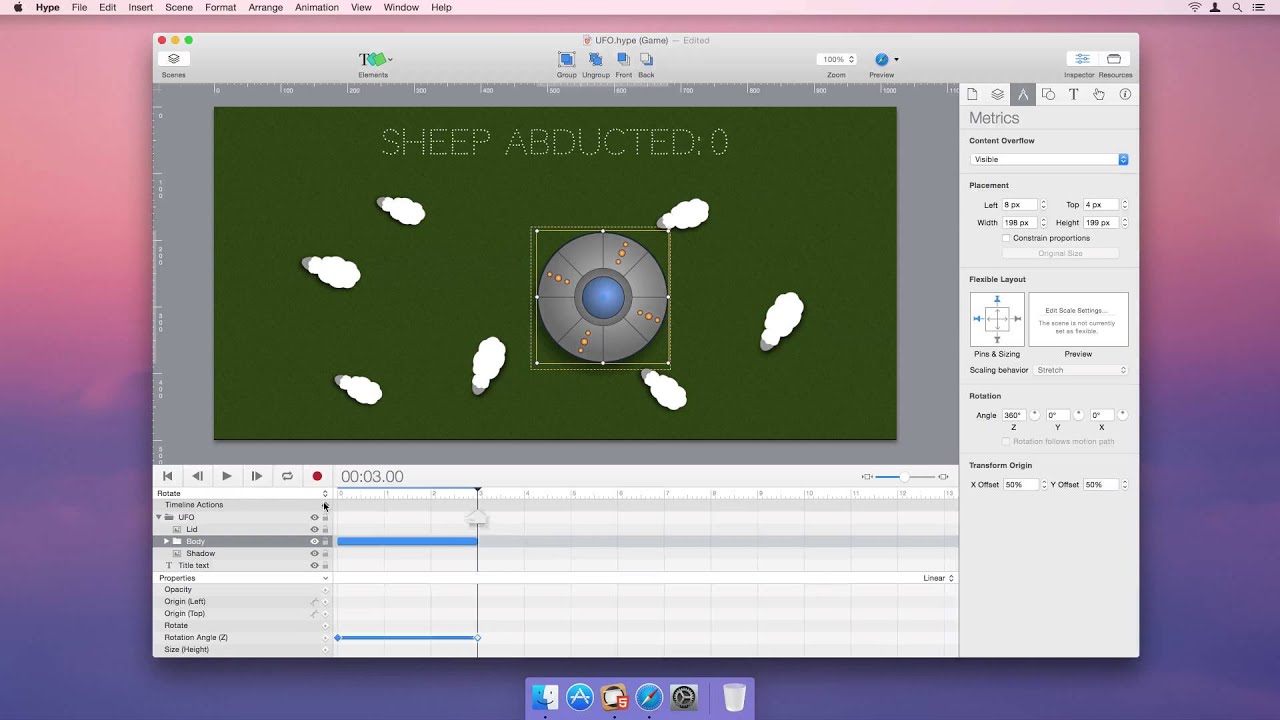Open the Content Overflow Visible dropdown
The image size is (1280, 720).
(x=1049, y=159)
